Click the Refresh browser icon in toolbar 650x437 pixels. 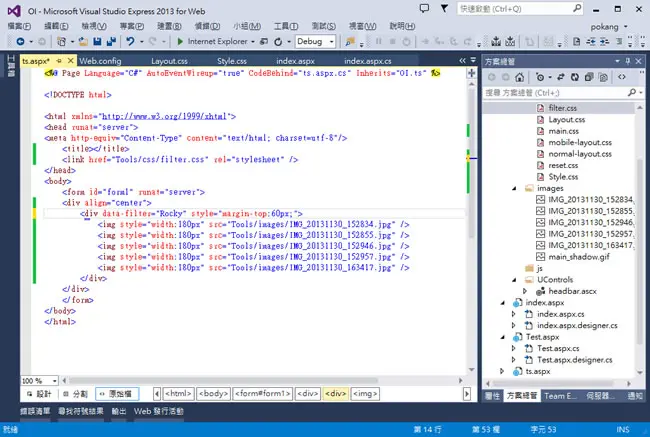coord(278,41)
